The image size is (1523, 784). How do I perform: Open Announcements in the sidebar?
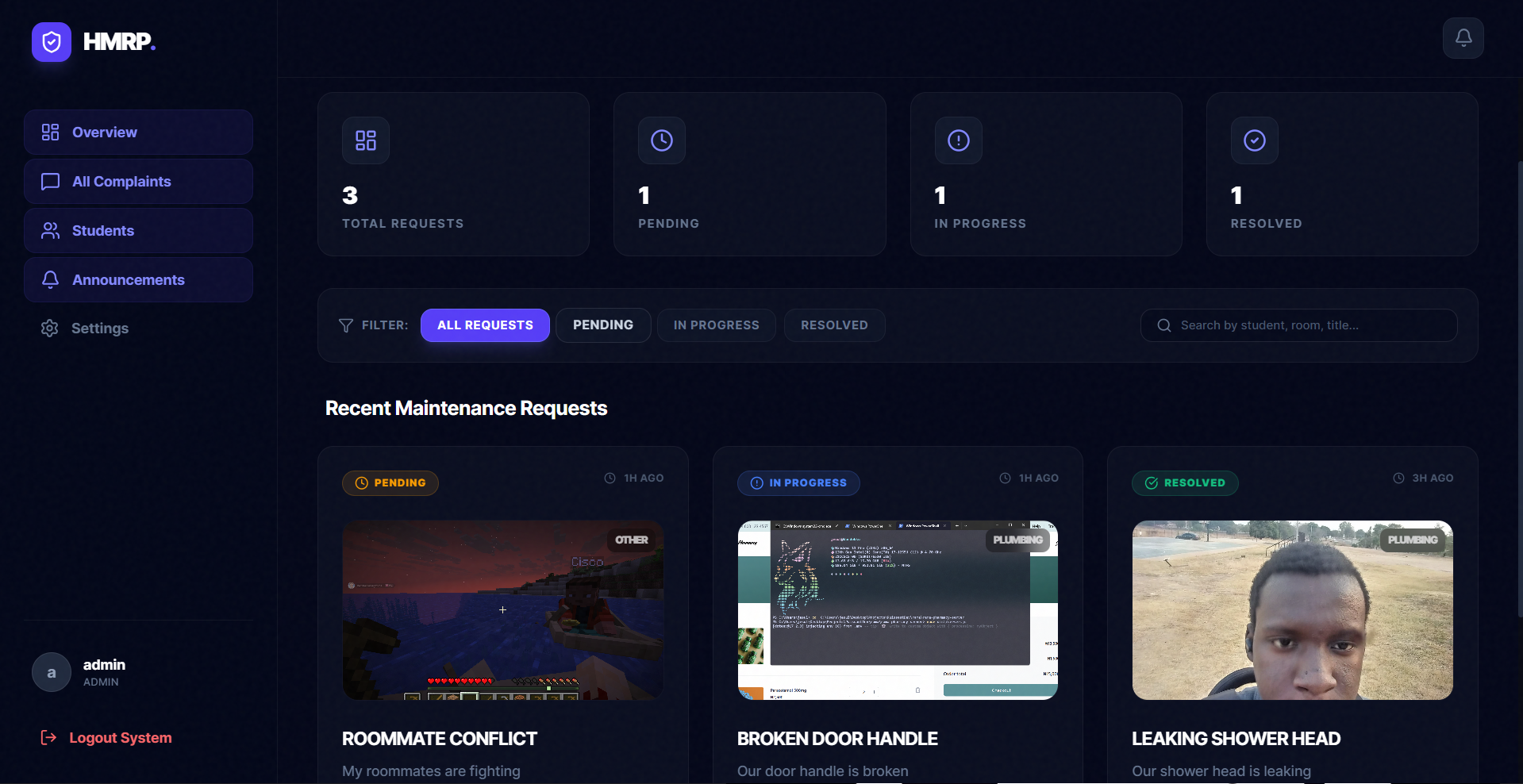pos(138,280)
